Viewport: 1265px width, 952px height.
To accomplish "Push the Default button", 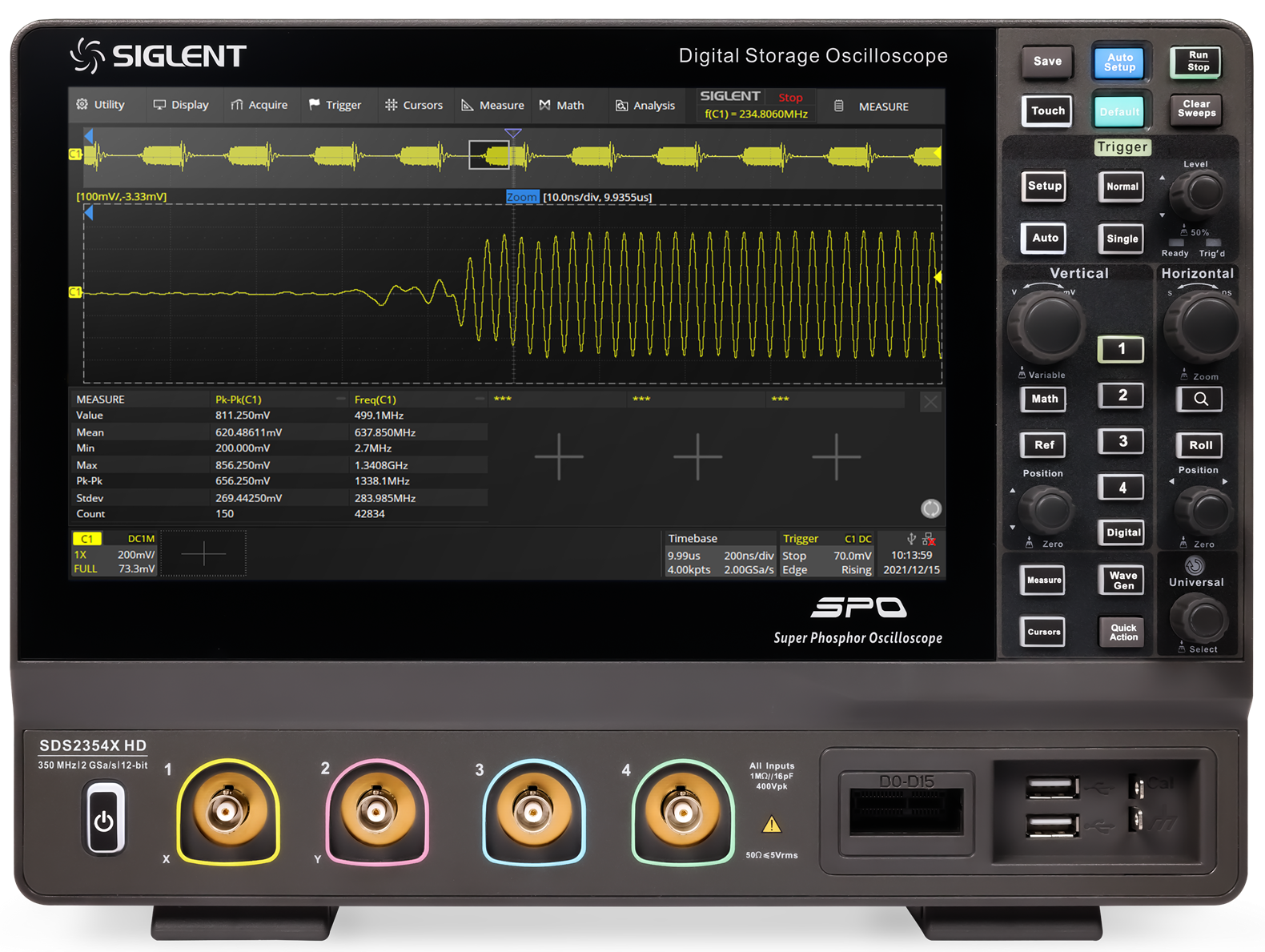I will coord(1120,111).
